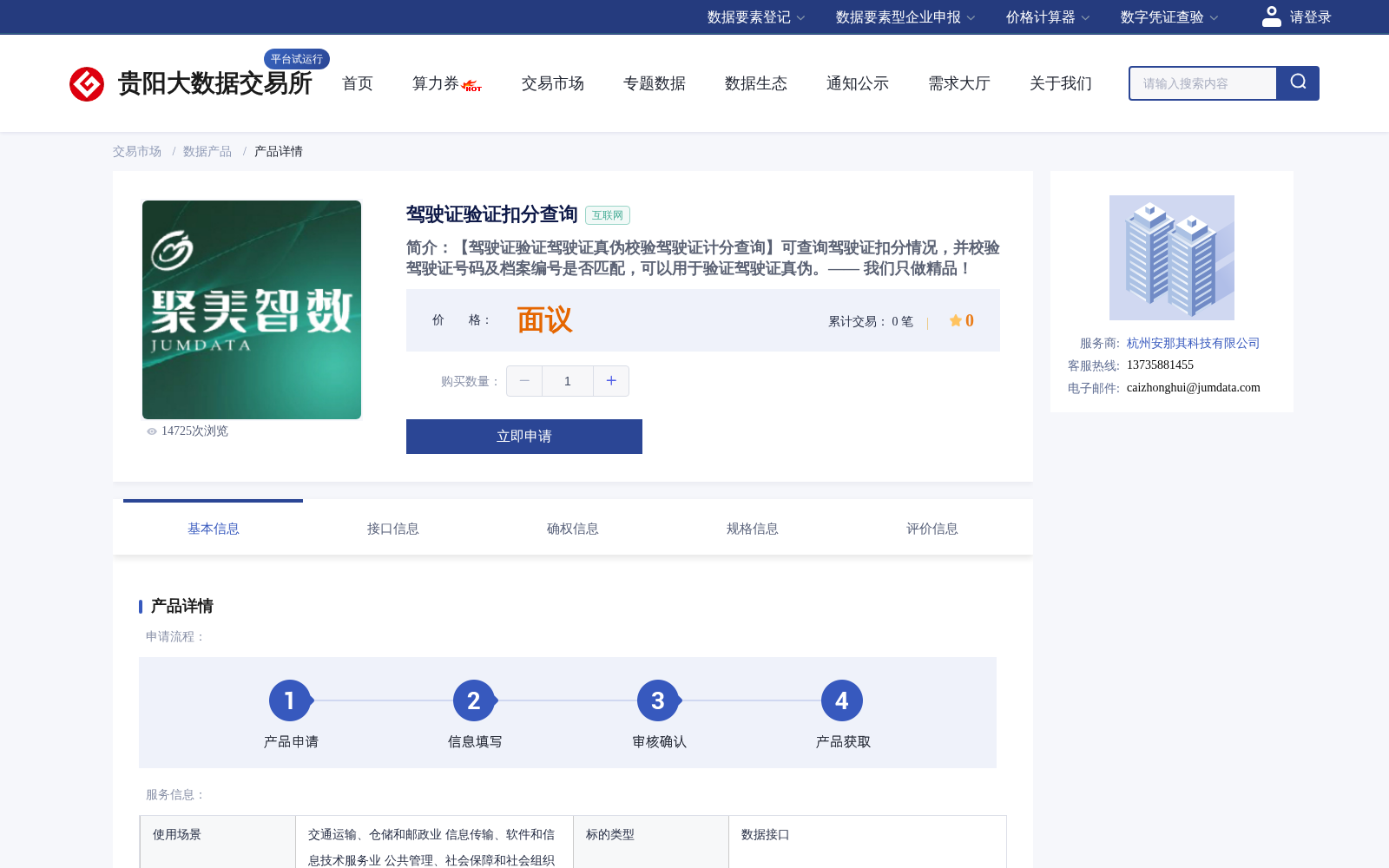Click the orange star rating icon
The width and height of the screenshot is (1389, 868).
point(955,320)
